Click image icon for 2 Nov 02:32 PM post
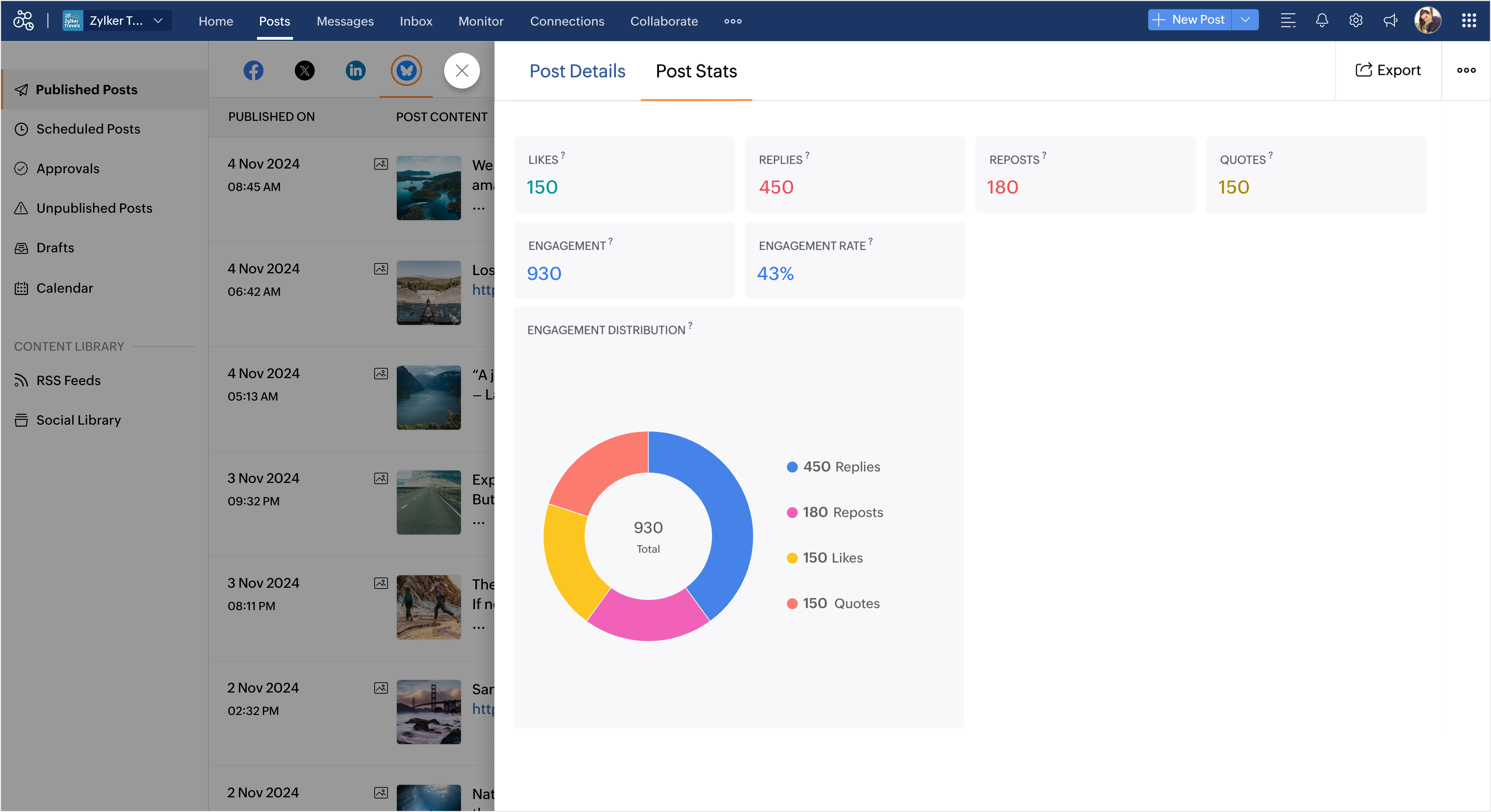The height and width of the screenshot is (812, 1491). 381,688
